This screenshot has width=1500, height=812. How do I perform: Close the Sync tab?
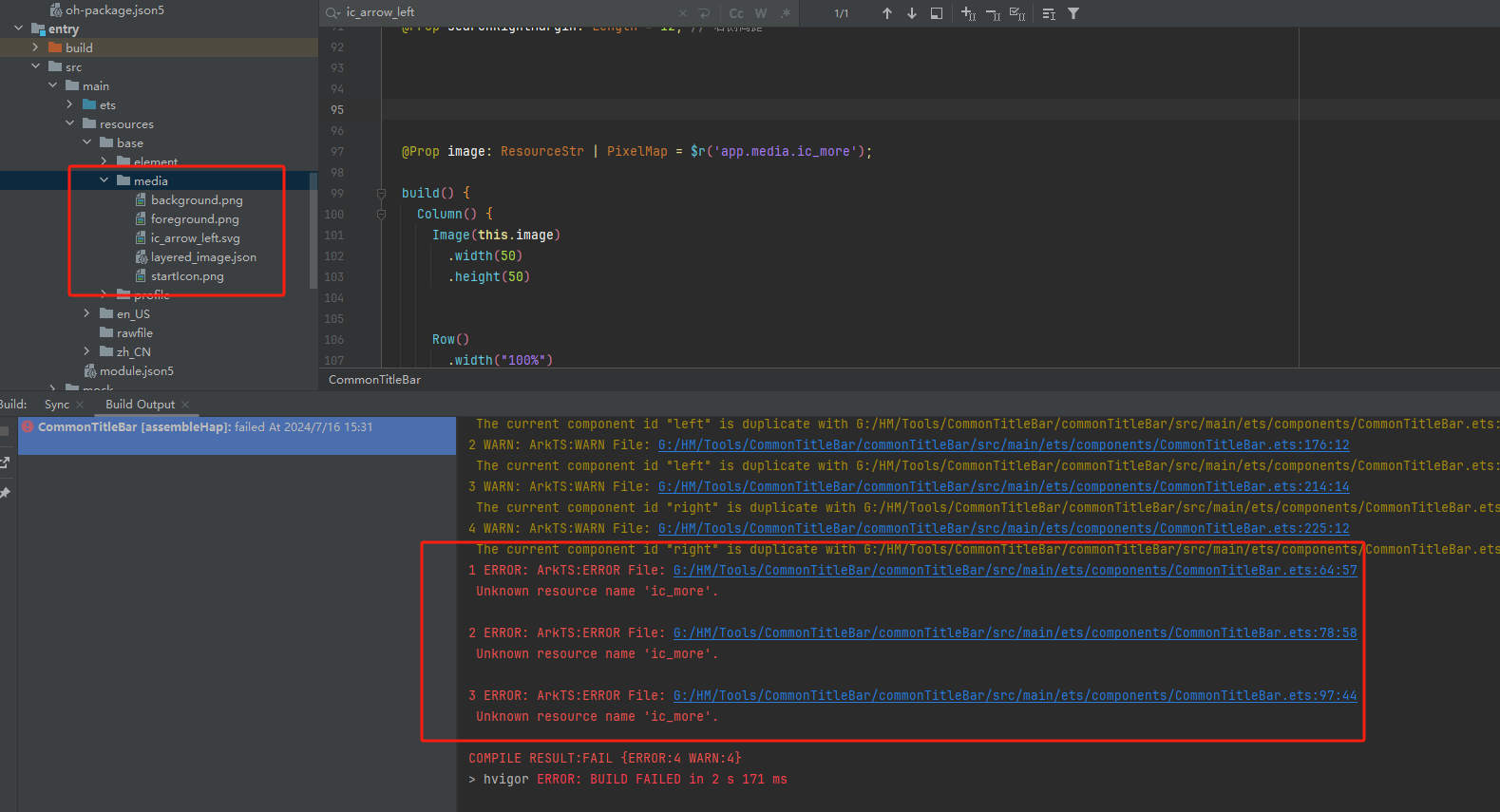point(80,405)
